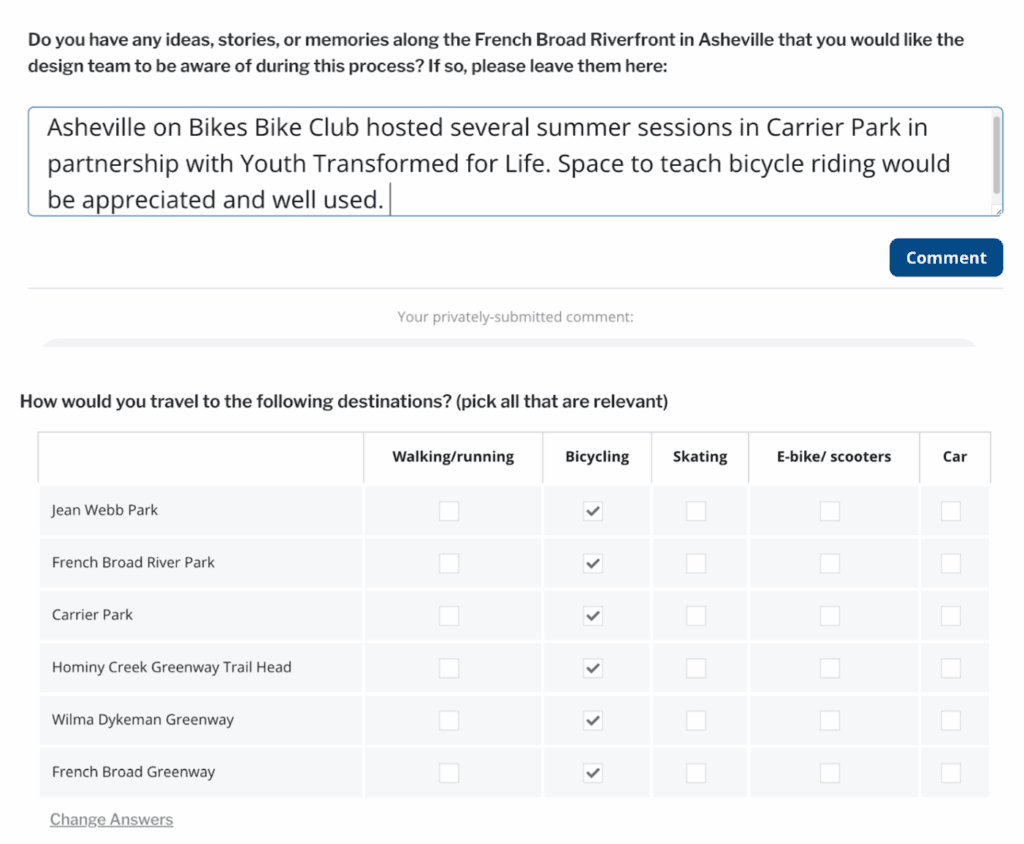The image size is (1024, 844).
Task: Check Walking/running for Hominy Creek Greenway Trail Head
Action: 449,668
